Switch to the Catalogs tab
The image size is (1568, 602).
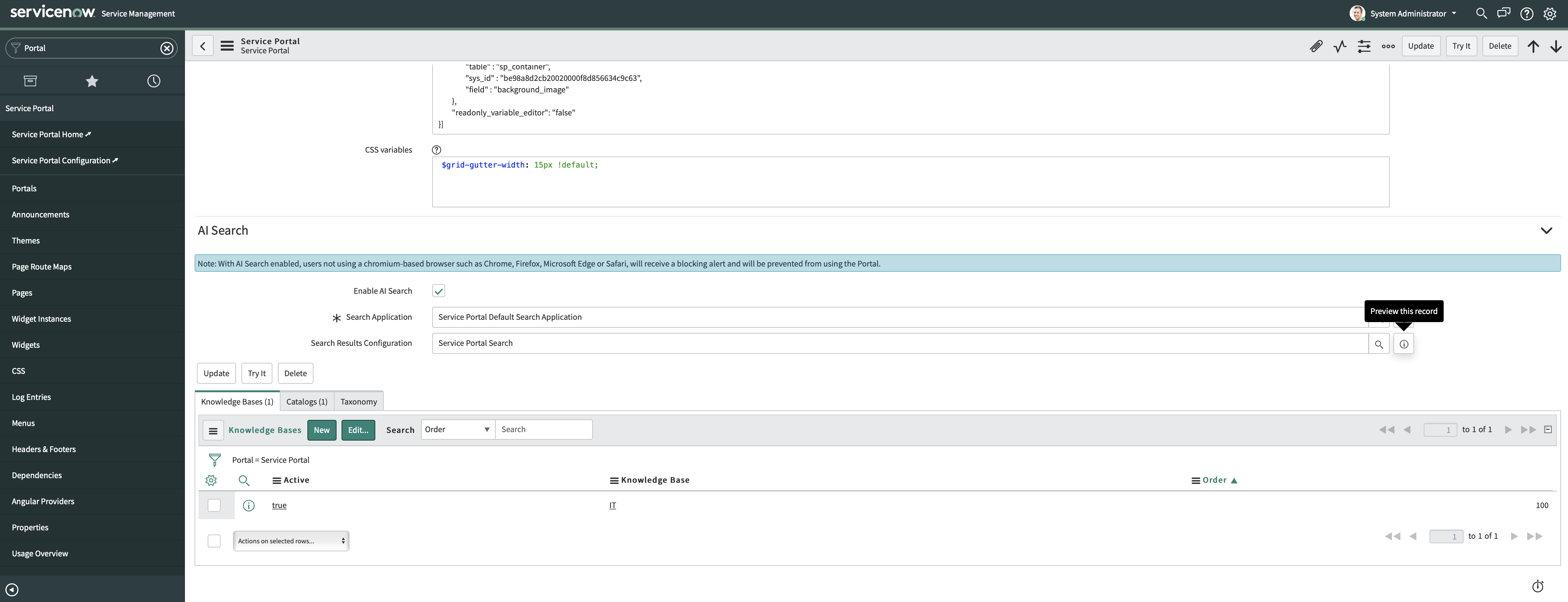point(306,401)
